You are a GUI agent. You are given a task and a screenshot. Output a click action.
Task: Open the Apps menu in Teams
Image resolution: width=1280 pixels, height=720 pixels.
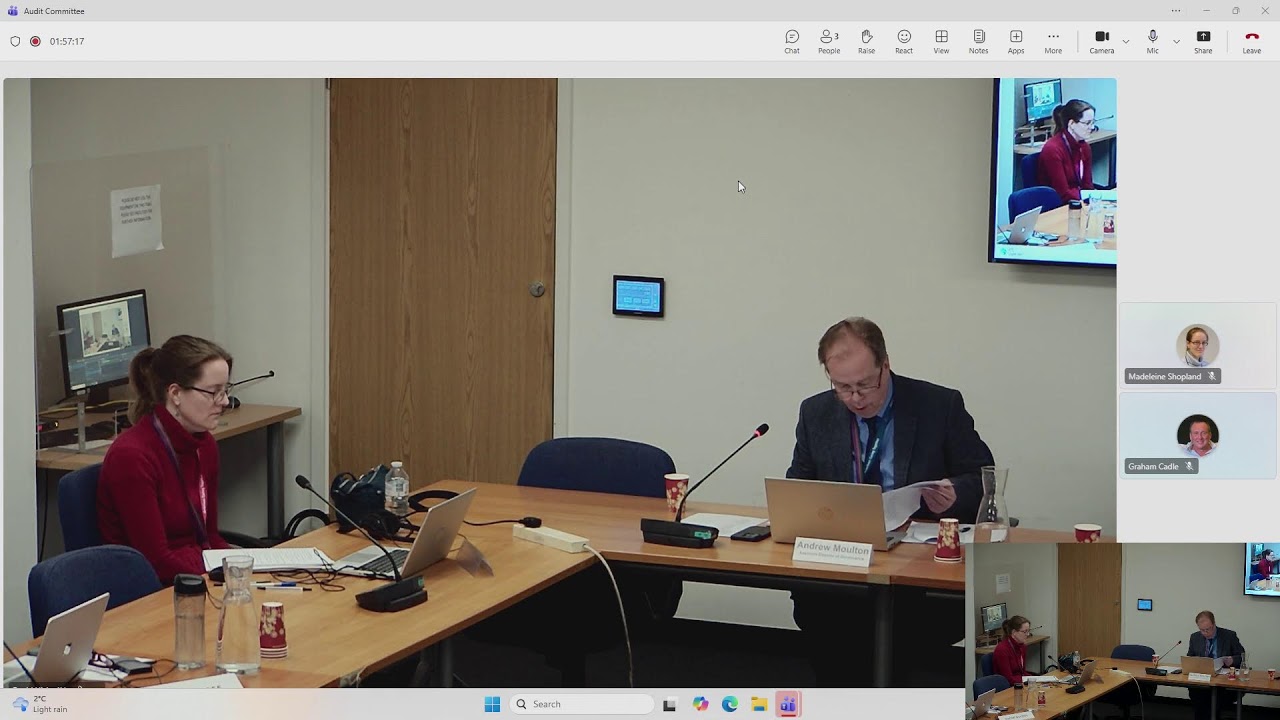(x=1016, y=41)
